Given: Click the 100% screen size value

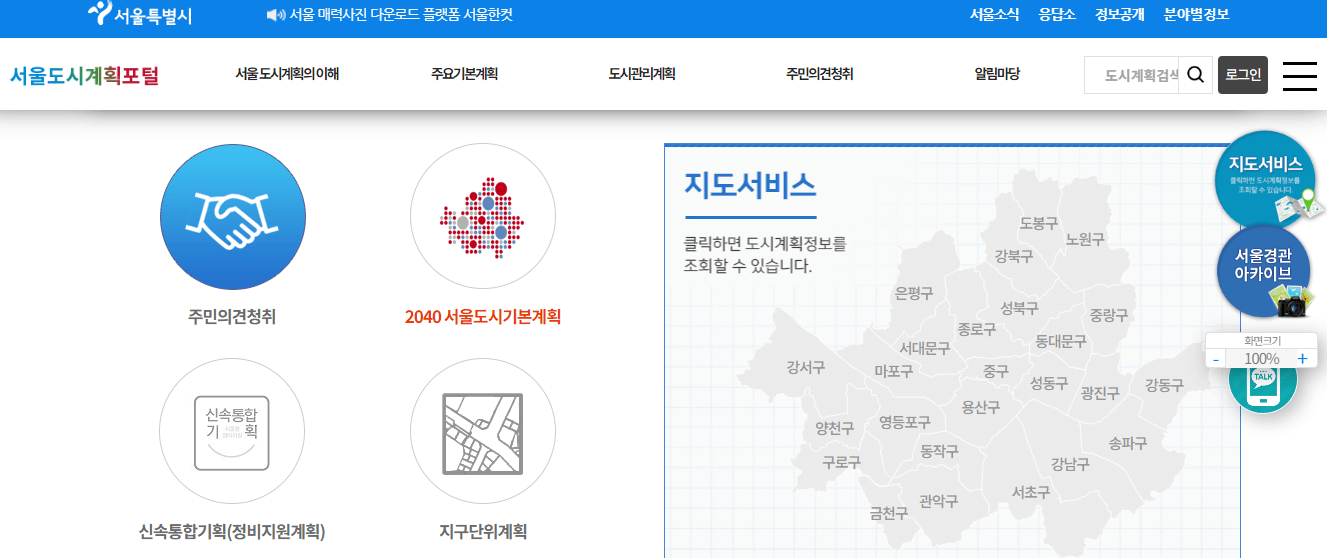Looking at the screenshot, I should [x=1261, y=358].
